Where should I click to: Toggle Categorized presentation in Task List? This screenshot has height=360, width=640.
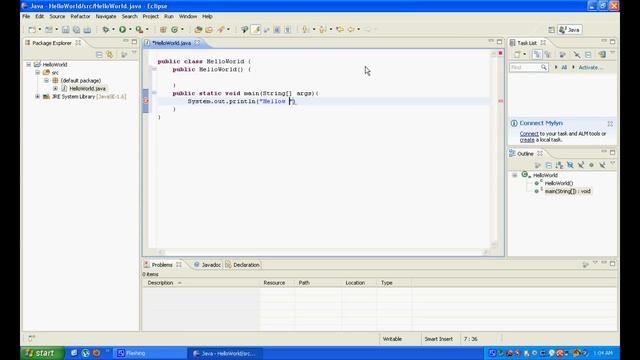tap(537, 54)
